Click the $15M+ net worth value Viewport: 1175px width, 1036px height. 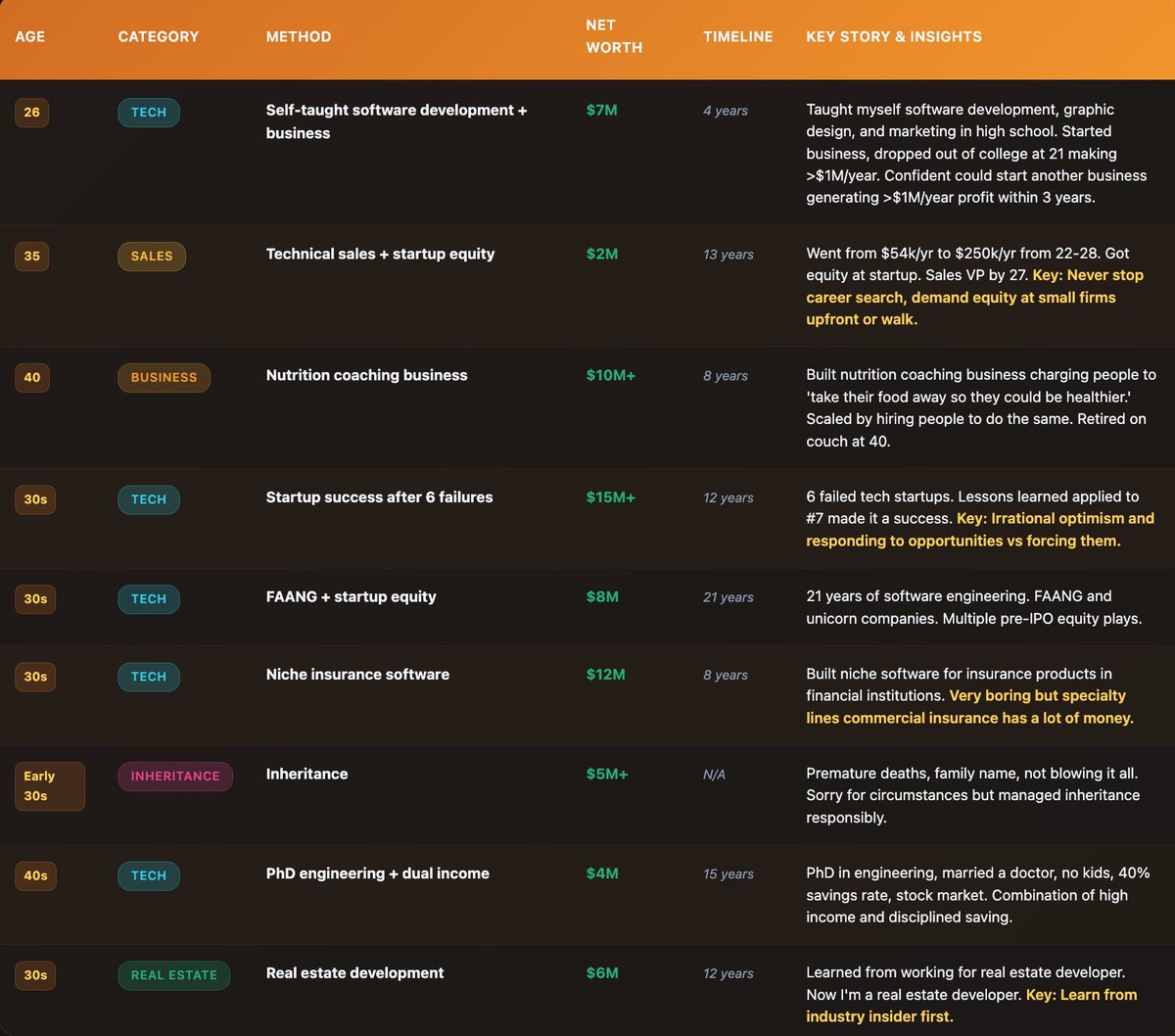click(610, 497)
